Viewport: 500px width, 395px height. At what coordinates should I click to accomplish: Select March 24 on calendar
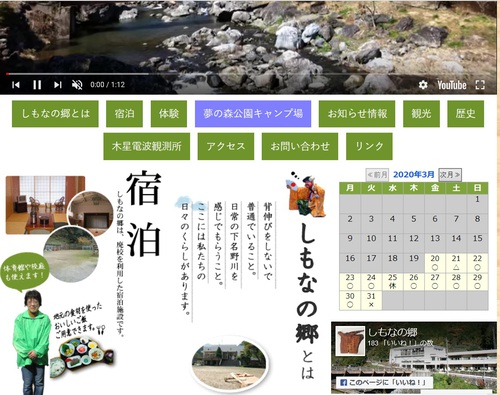coord(371,282)
